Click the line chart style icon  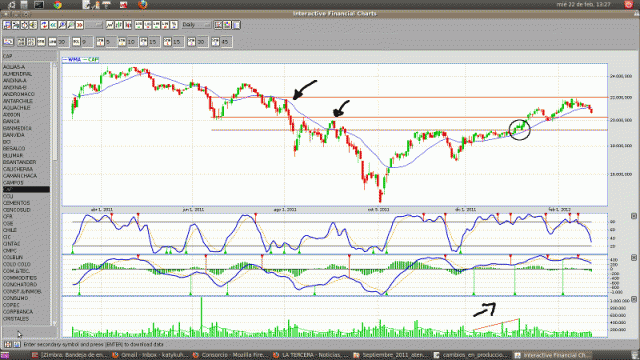pyautogui.click(x=110, y=25)
